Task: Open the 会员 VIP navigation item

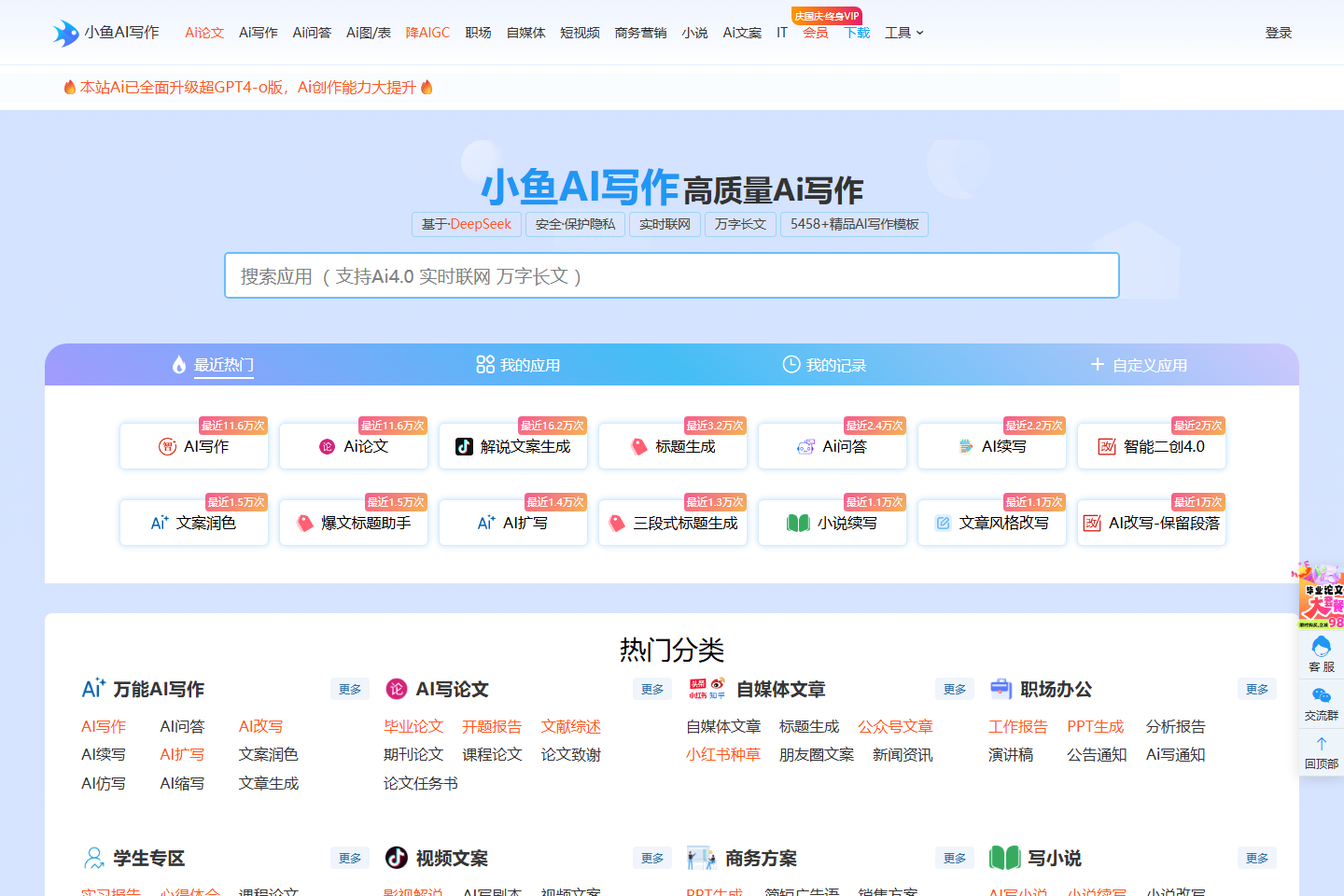Action: tap(816, 33)
